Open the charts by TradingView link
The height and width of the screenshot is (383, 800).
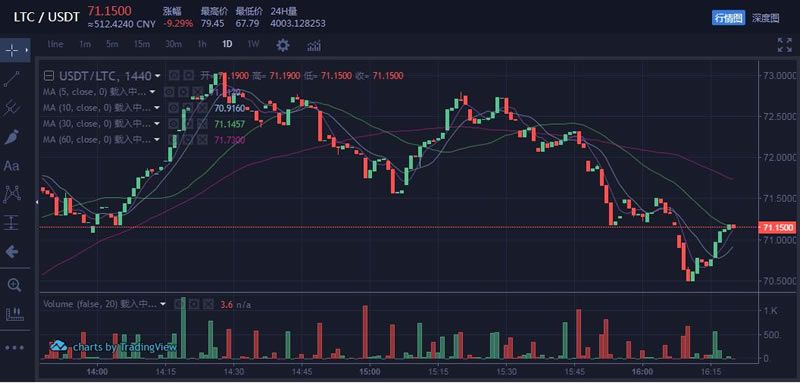pos(114,347)
